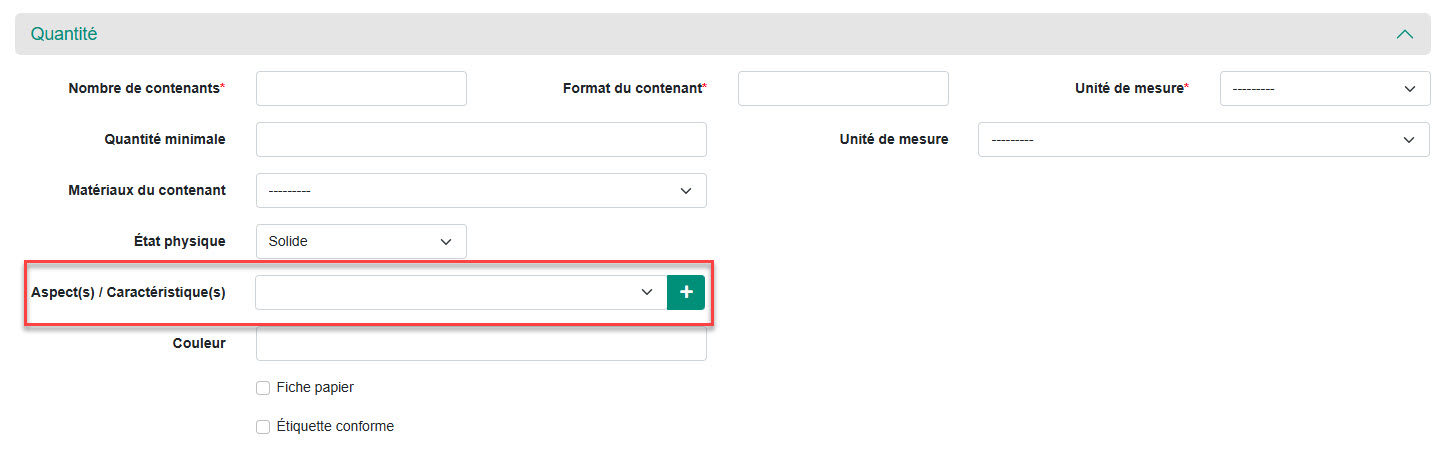Viewport: 1444px width, 458px height.
Task: Open Unité de mesure dropdown beside Quantité minimale
Action: coord(1203,140)
